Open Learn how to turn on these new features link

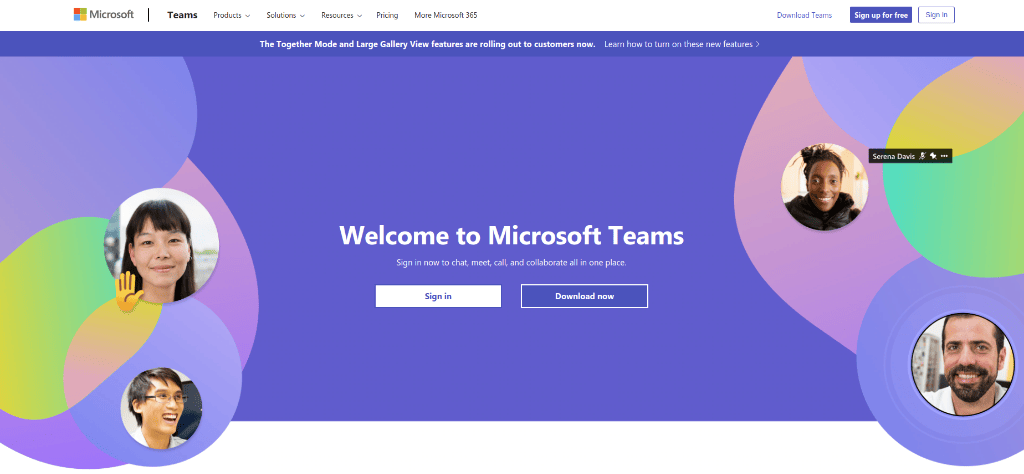point(682,44)
